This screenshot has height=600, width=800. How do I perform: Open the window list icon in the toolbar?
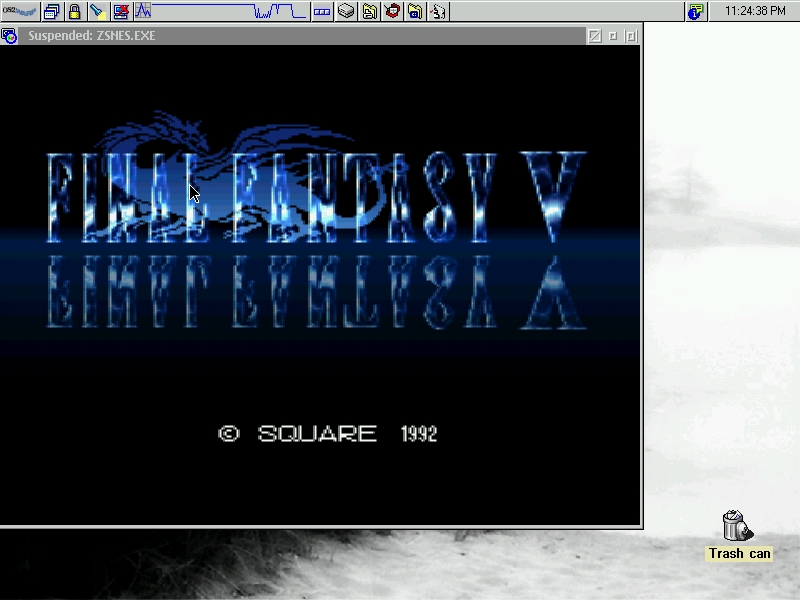pos(52,11)
